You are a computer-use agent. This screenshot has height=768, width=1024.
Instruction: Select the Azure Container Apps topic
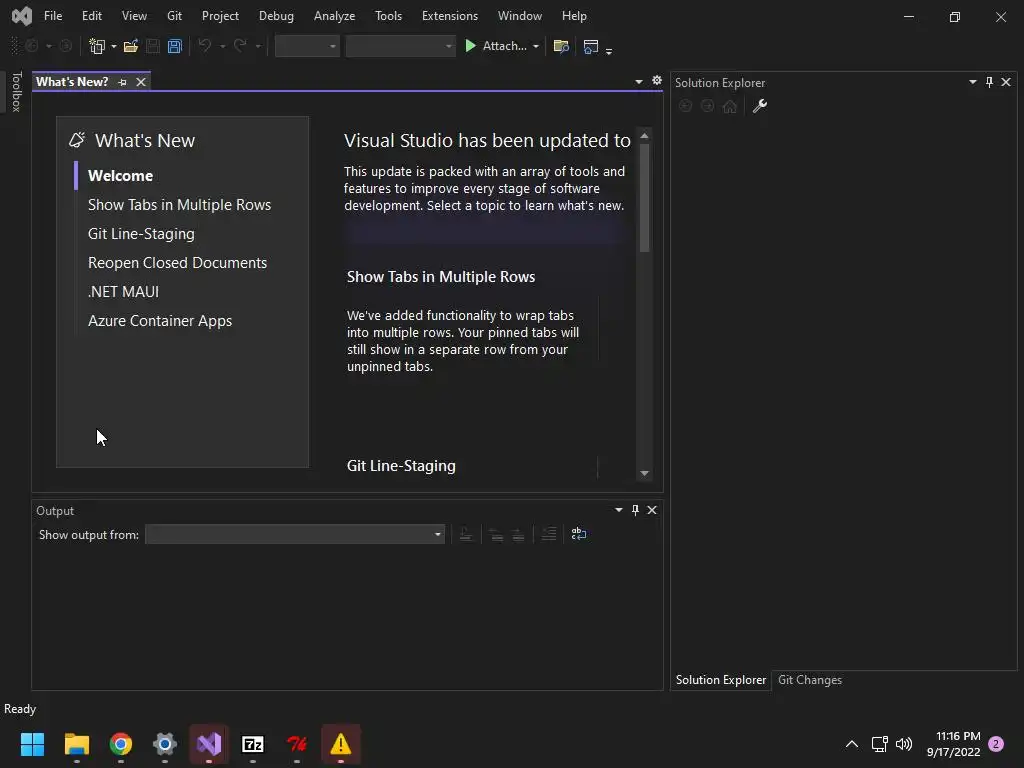[160, 321]
